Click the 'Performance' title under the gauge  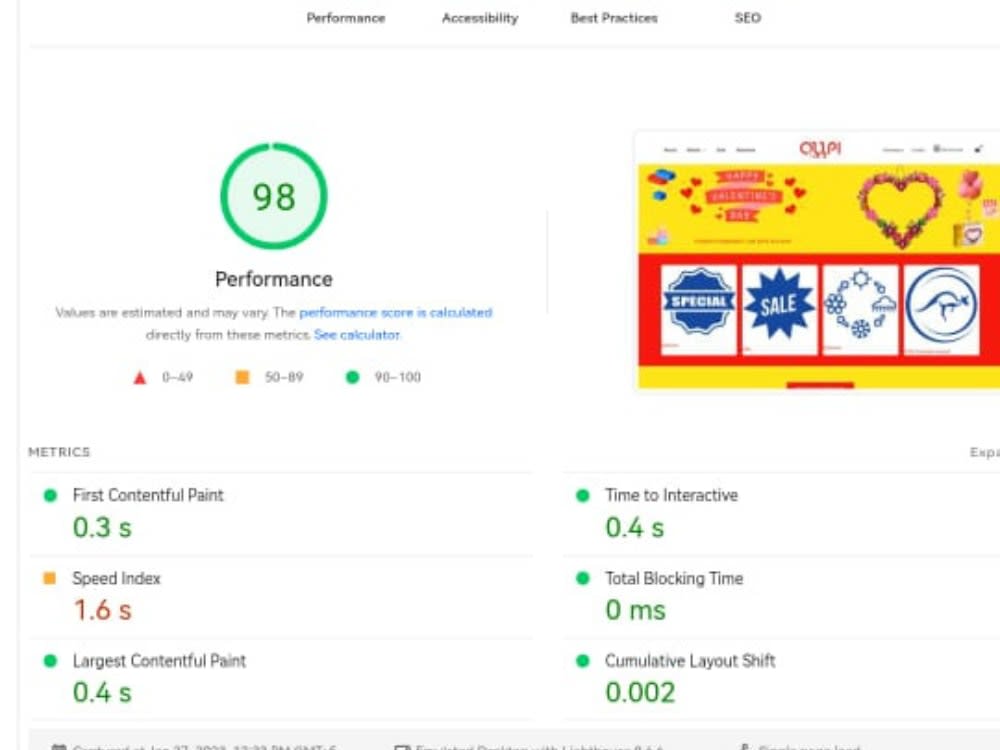274,279
